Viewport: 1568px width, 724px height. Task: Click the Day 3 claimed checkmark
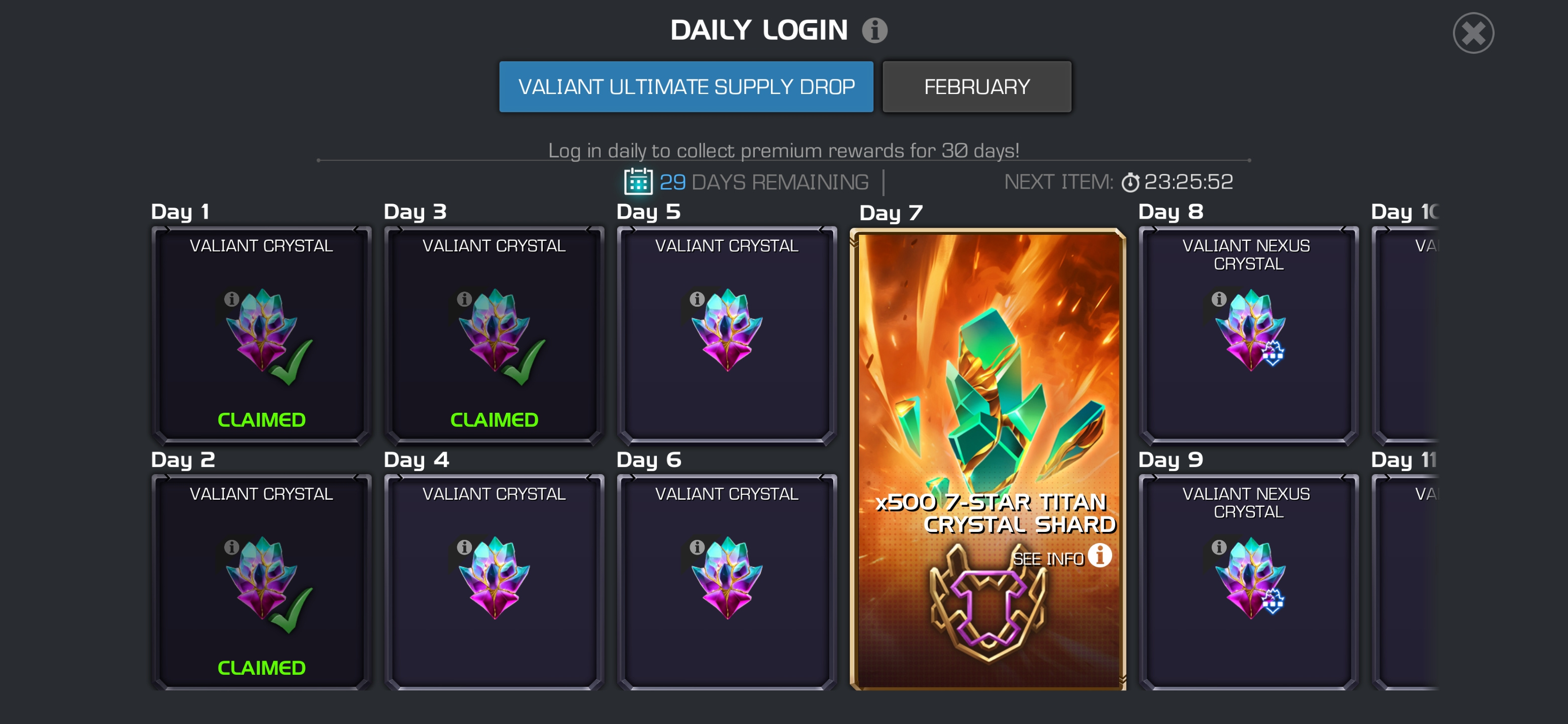[524, 363]
